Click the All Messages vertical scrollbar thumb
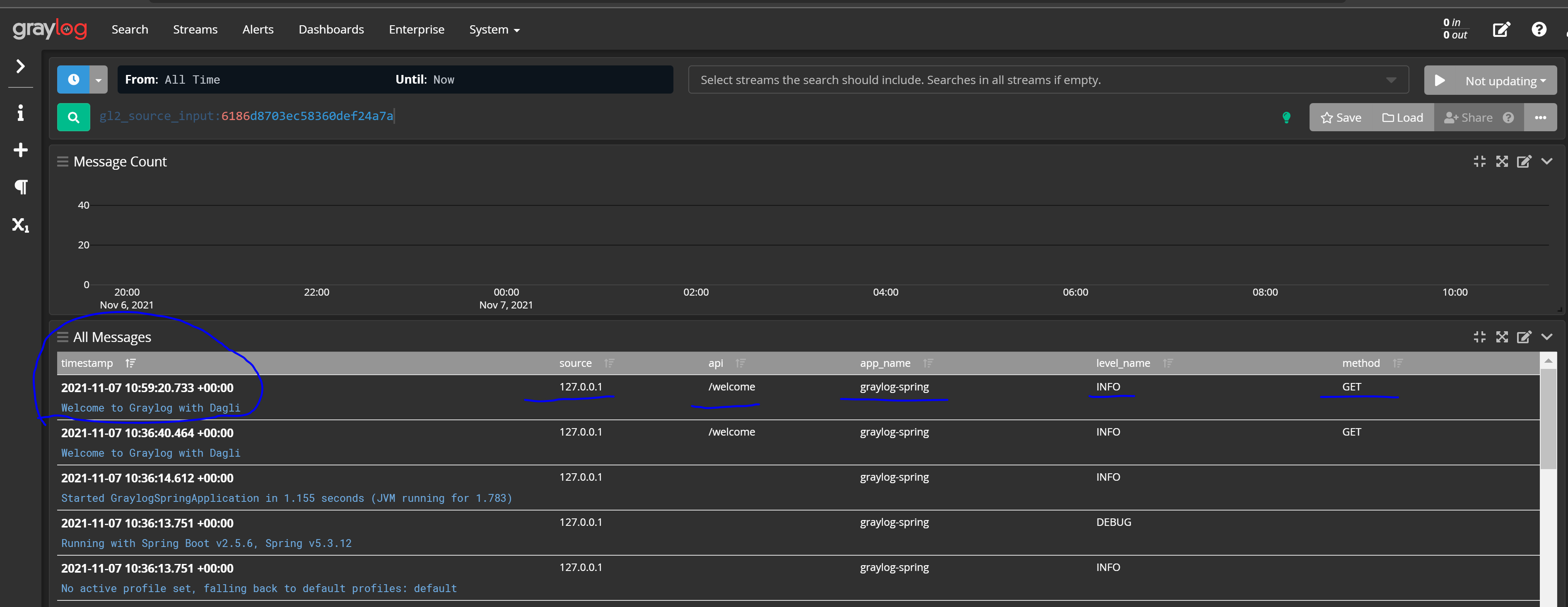This screenshot has width=1568, height=607. [1548, 419]
